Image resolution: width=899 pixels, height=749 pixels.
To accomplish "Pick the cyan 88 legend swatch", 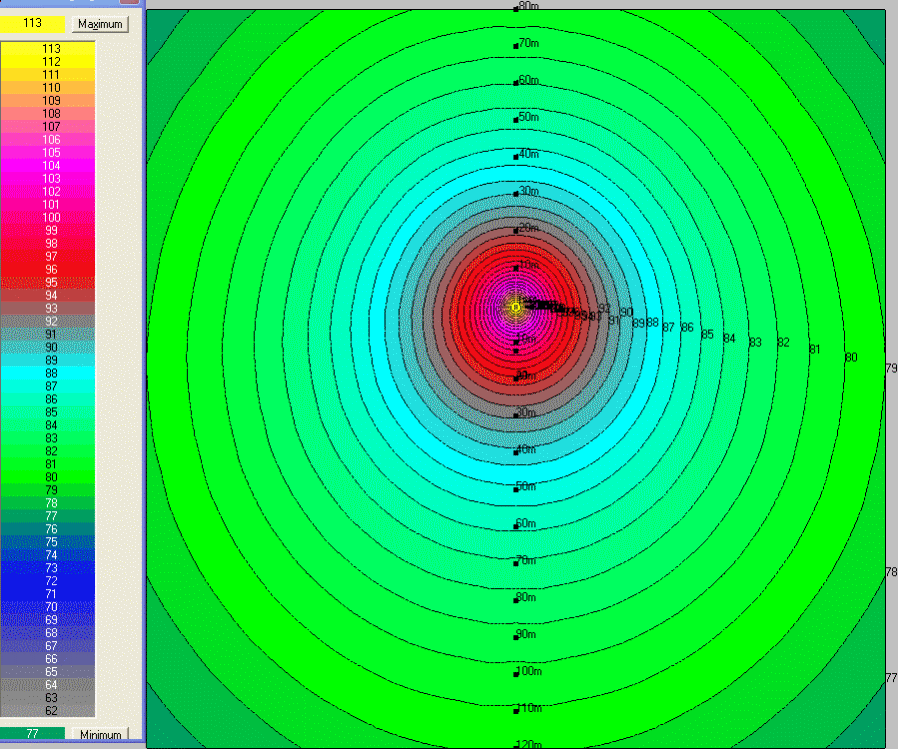I will (51, 373).
